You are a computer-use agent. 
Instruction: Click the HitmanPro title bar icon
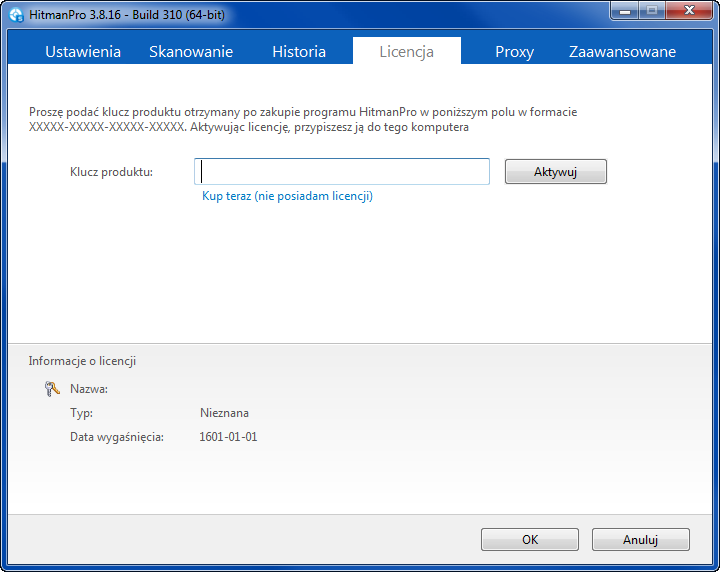coord(16,15)
